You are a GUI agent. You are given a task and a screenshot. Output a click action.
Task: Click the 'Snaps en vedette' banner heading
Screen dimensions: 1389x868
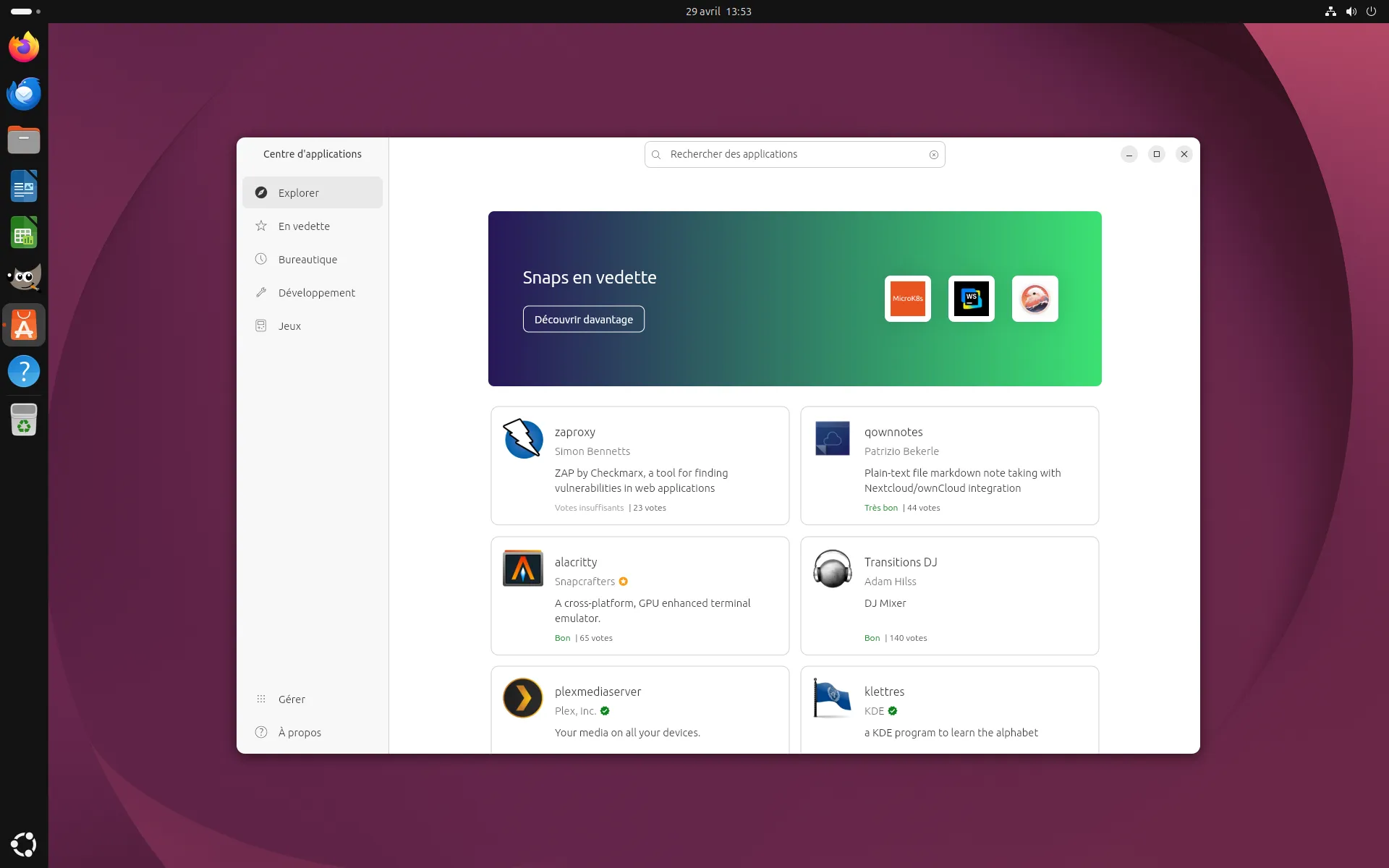coord(590,277)
